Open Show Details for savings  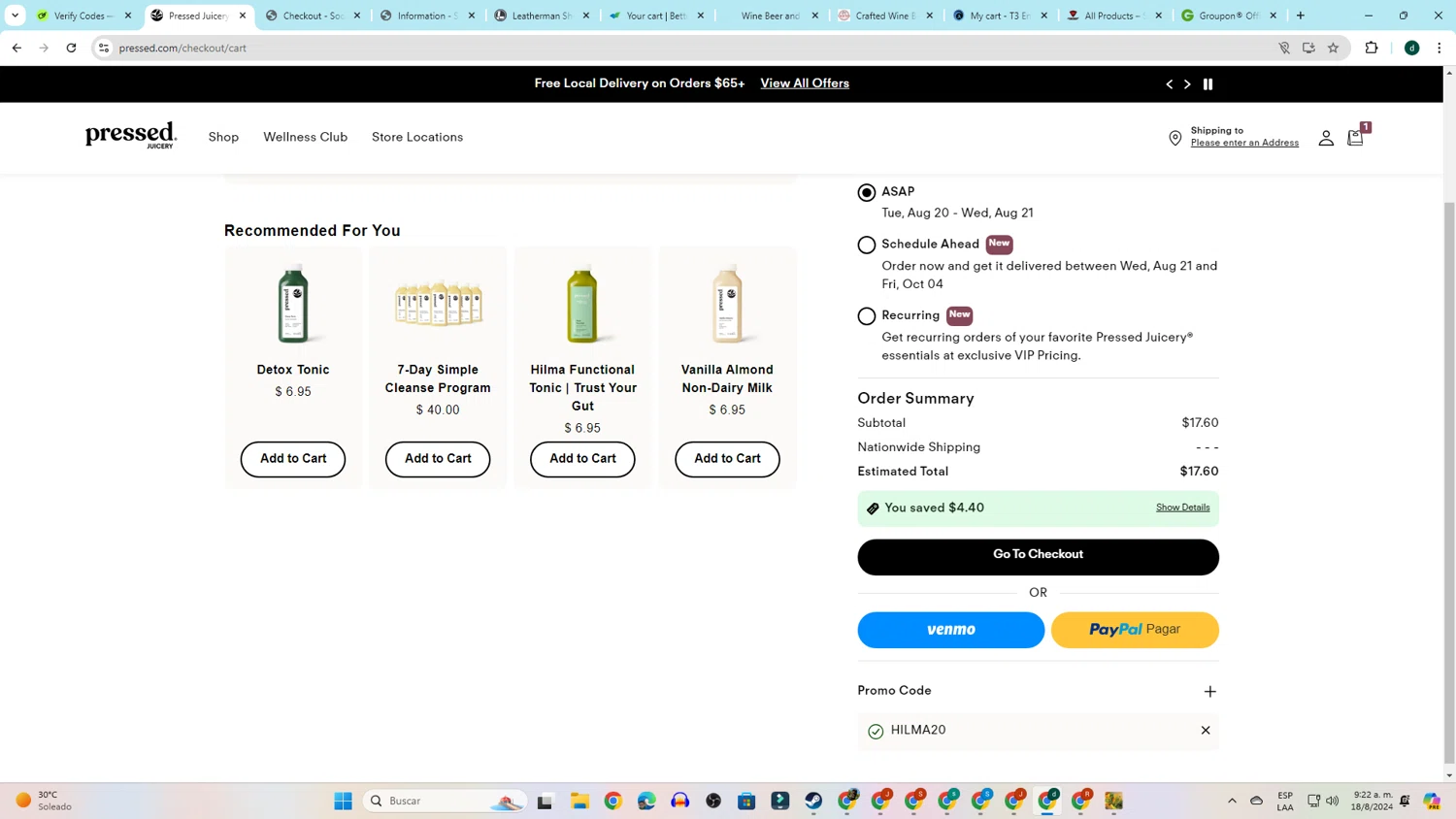[1182, 508]
